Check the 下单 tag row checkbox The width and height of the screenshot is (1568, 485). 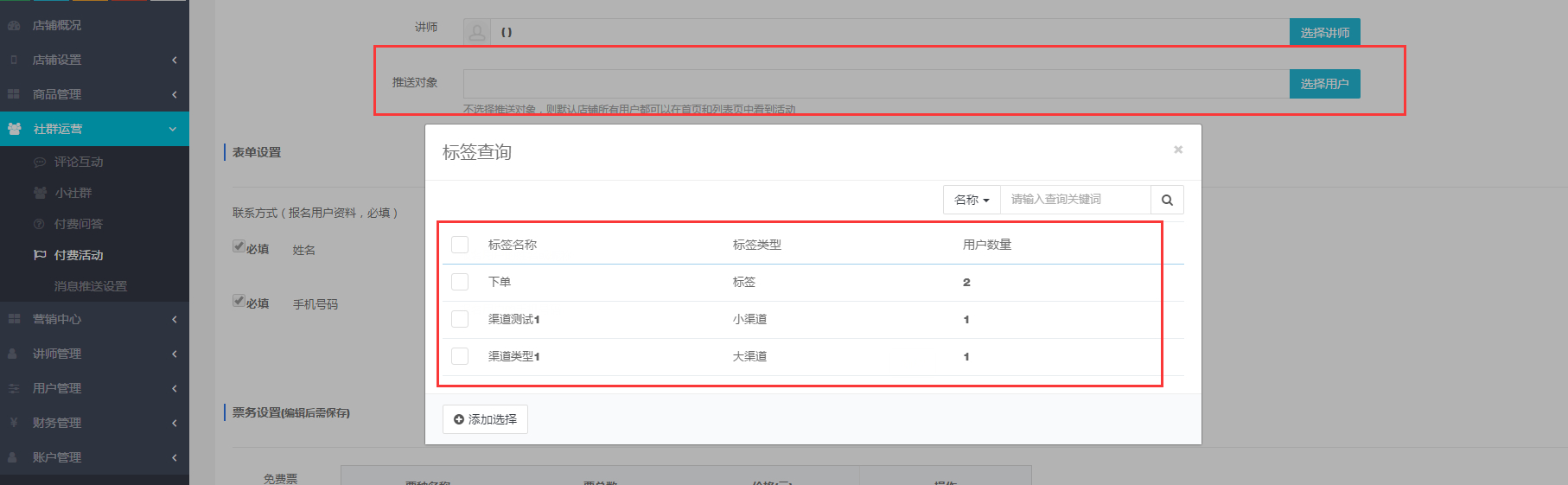(460, 282)
